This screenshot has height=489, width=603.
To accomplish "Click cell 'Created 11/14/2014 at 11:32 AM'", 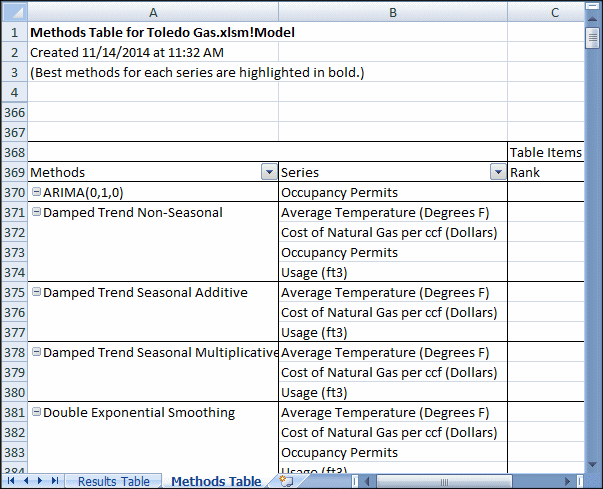I will click(127, 52).
